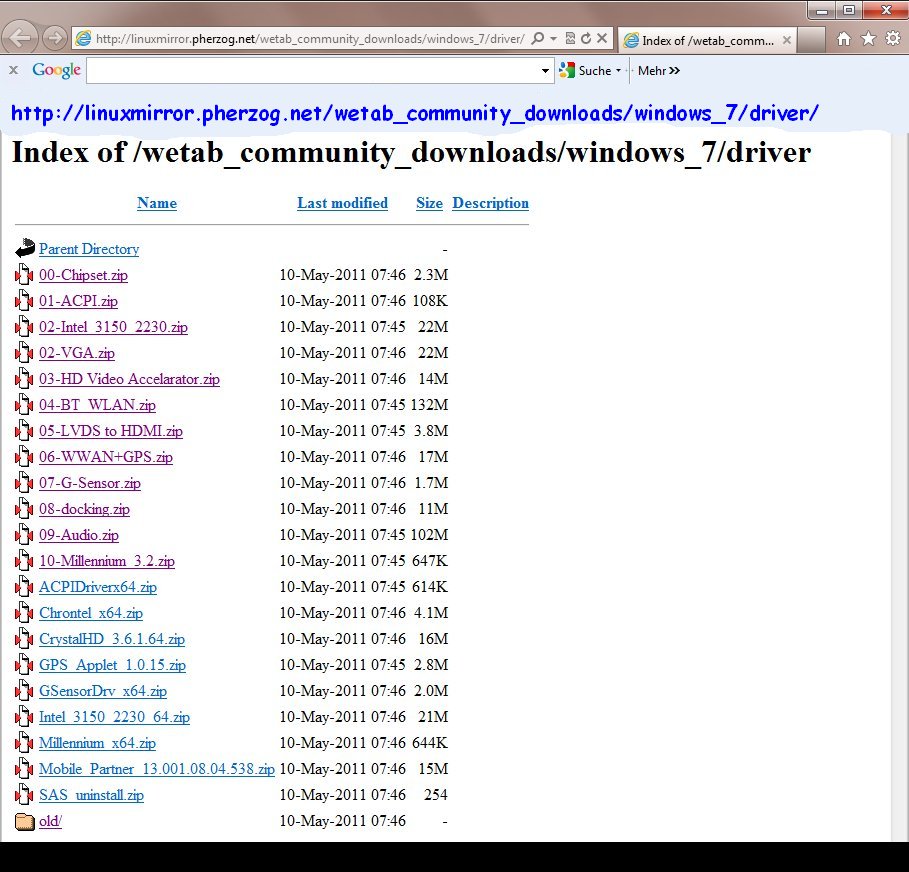The height and width of the screenshot is (872, 909).
Task: Sort listing by Size column
Action: pyautogui.click(x=430, y=203)
